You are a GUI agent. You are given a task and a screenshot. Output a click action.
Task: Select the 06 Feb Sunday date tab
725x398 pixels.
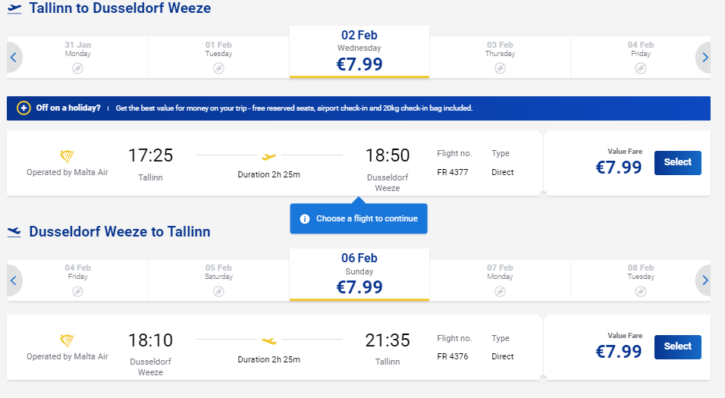359,275
